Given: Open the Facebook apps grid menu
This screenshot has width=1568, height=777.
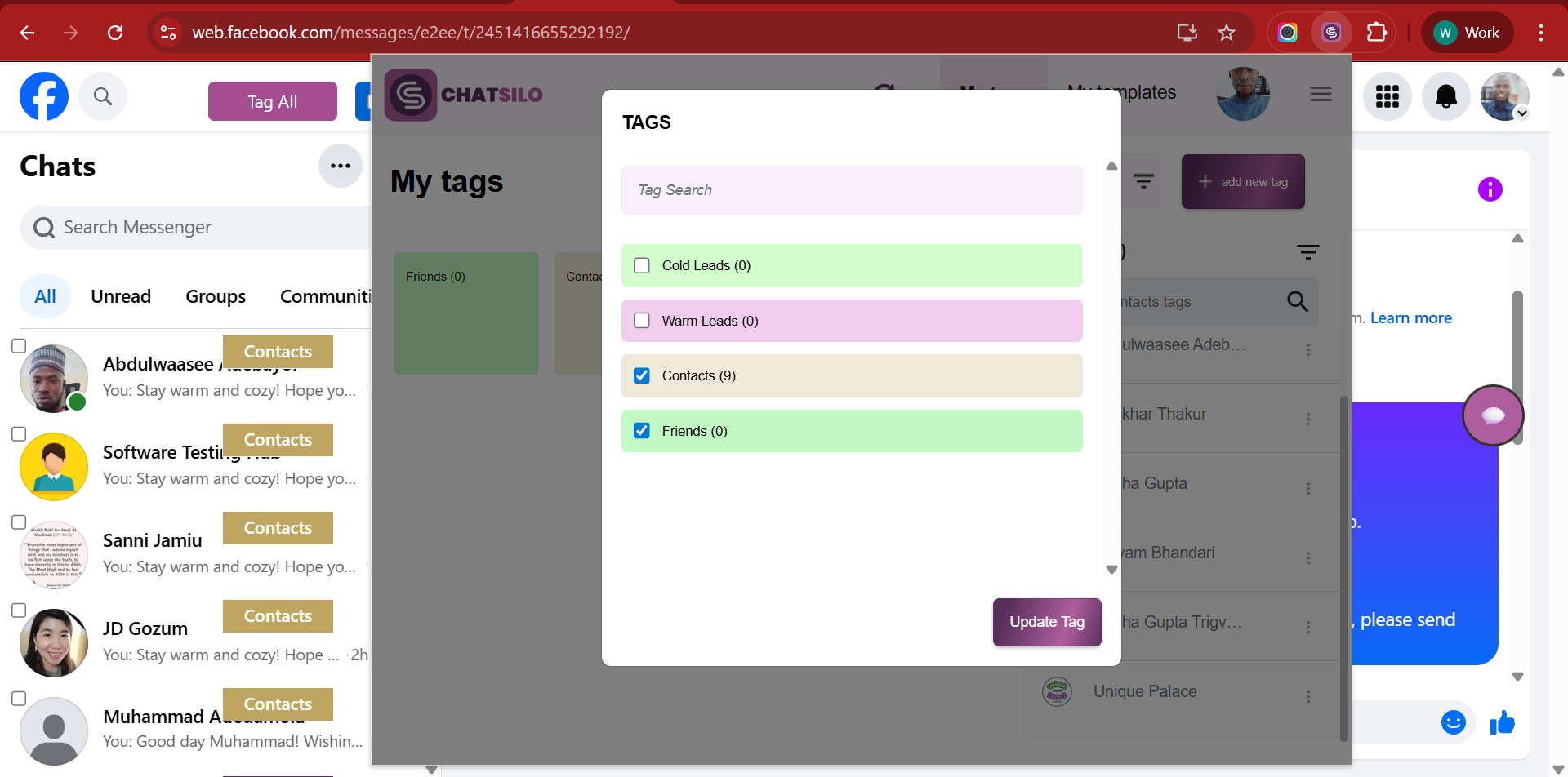Looking at the screenshot, I should pyautogui.click(x=1388, y=96).
